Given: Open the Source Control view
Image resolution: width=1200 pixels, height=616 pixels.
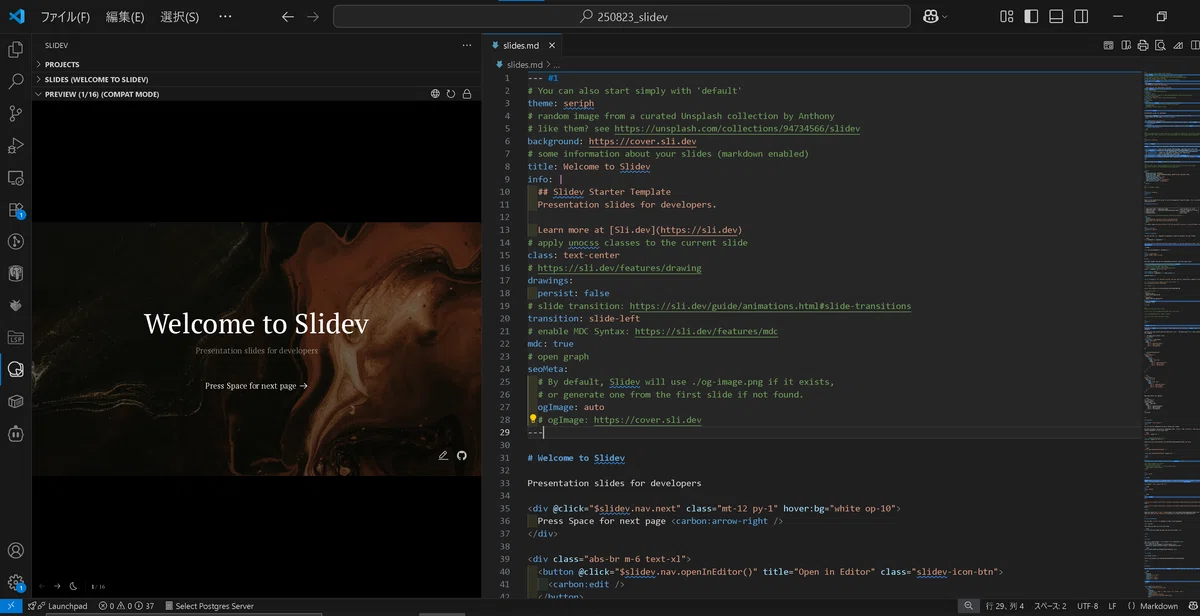Looking at the screenshot, I should coord(16,113).
